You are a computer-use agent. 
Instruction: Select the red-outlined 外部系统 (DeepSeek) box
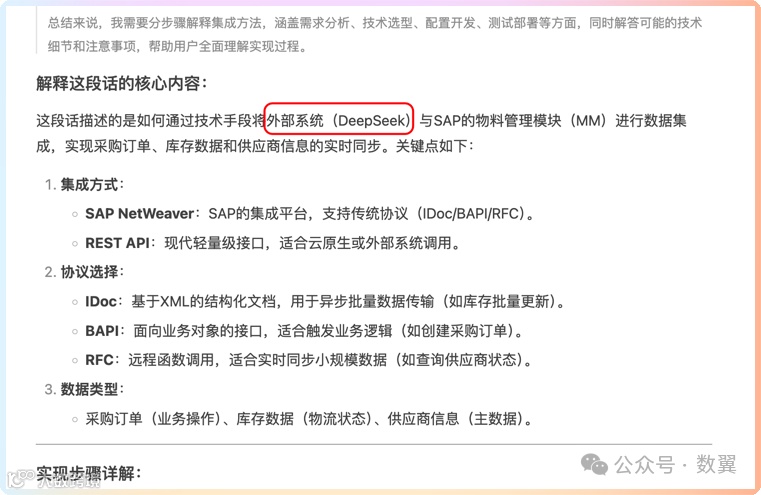point(339,119)
